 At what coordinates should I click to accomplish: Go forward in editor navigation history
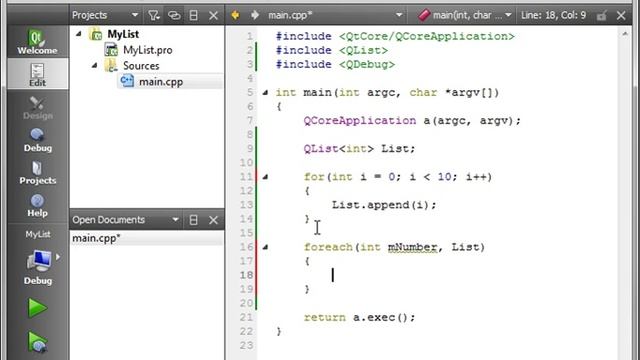[255, 15]
